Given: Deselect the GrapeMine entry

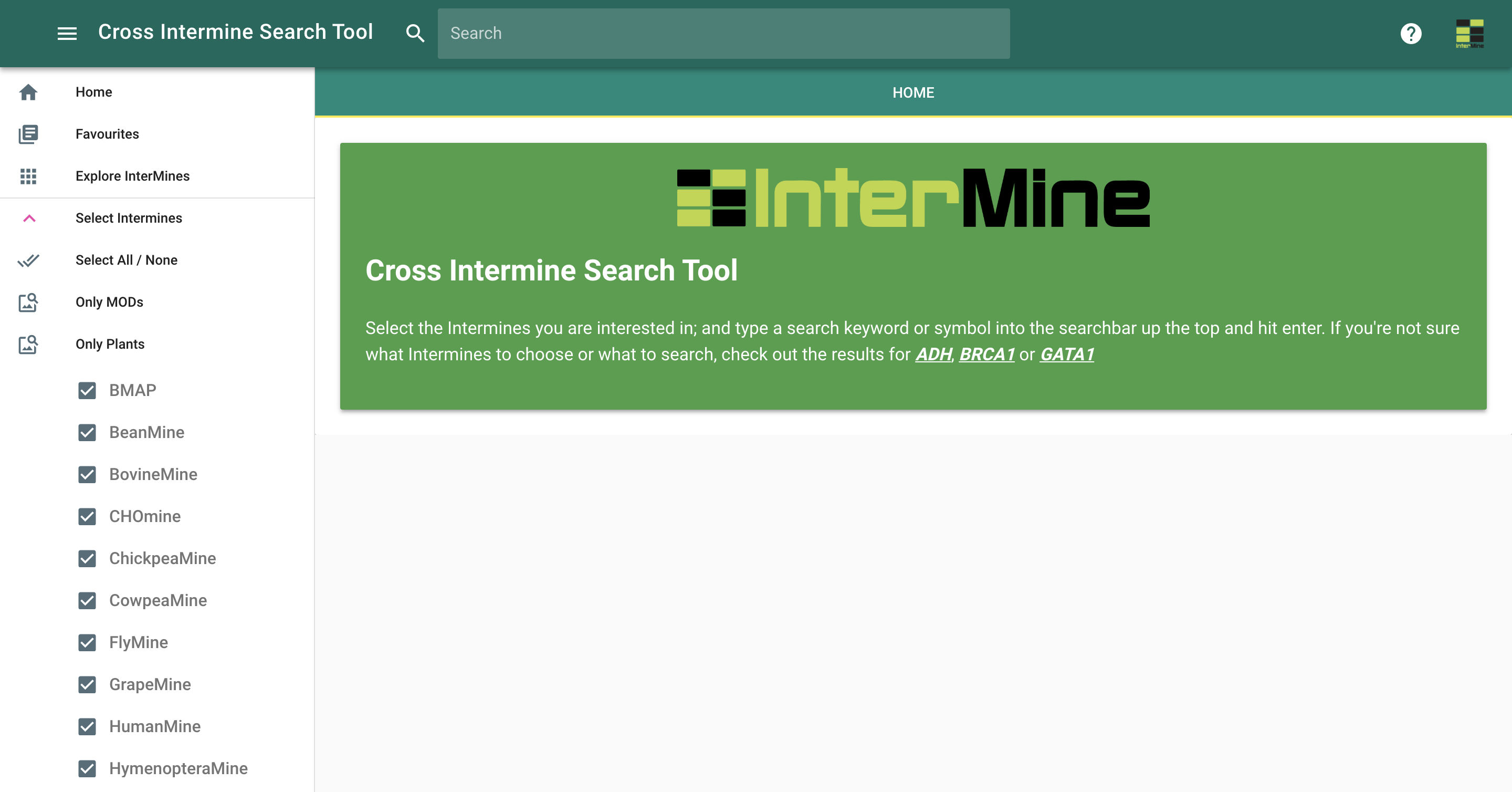Looking at the screenshot, I should pos(88,684).
